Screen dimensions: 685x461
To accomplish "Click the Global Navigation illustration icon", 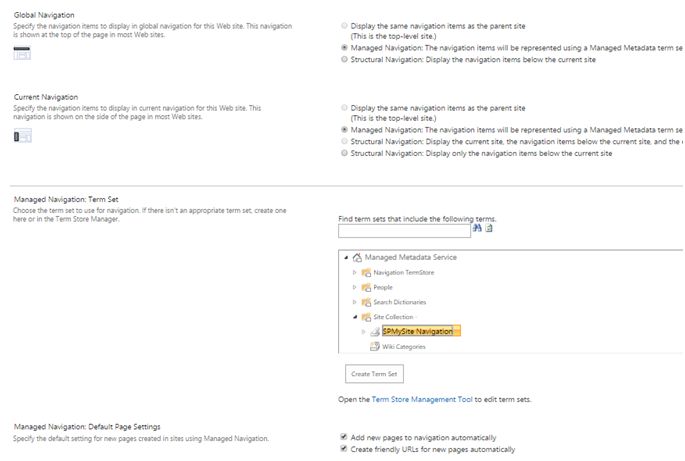I will pyautogui.click(x=22, y=52).
